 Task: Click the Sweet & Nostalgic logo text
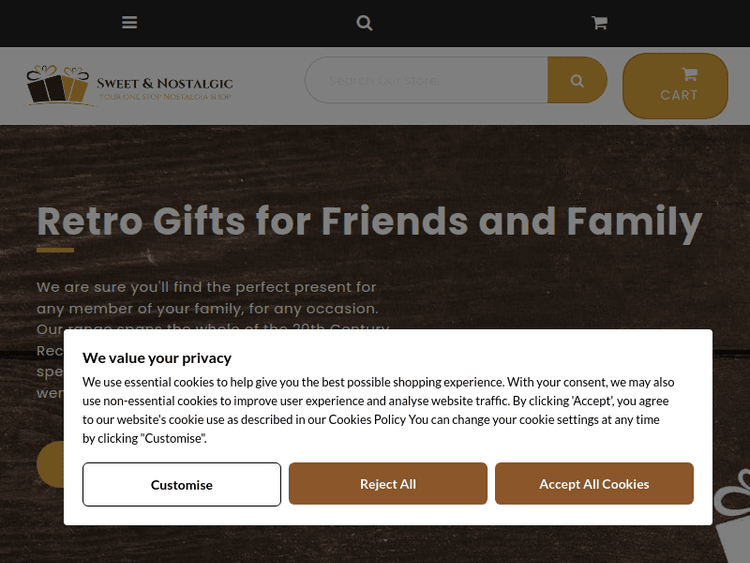pos(165,83)
